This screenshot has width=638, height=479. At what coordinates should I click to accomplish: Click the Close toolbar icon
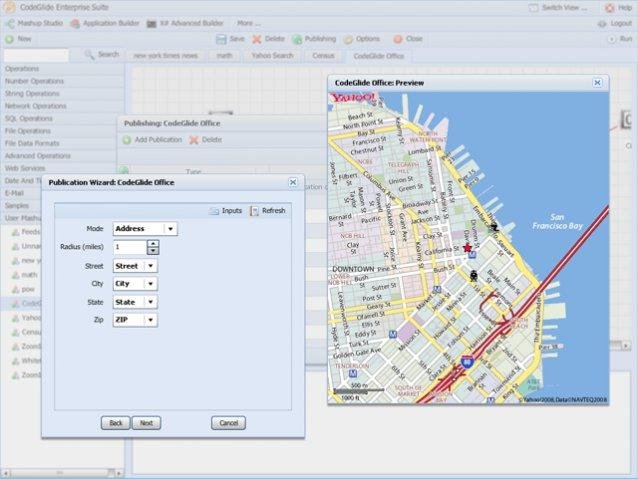(398, 39)
